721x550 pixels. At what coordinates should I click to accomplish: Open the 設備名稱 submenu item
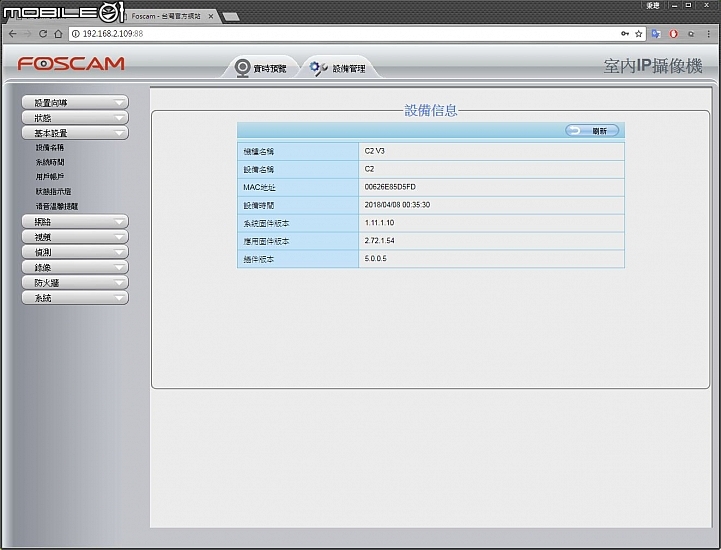(x=50, y=148)
